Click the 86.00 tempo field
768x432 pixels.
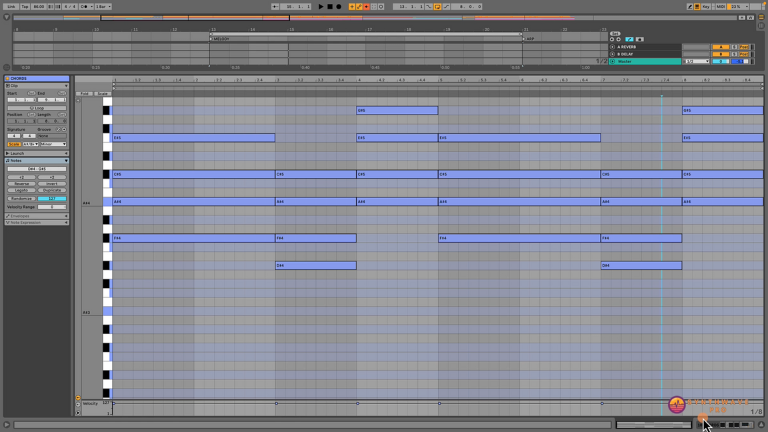pyautogui.click(x=39, y=7)
